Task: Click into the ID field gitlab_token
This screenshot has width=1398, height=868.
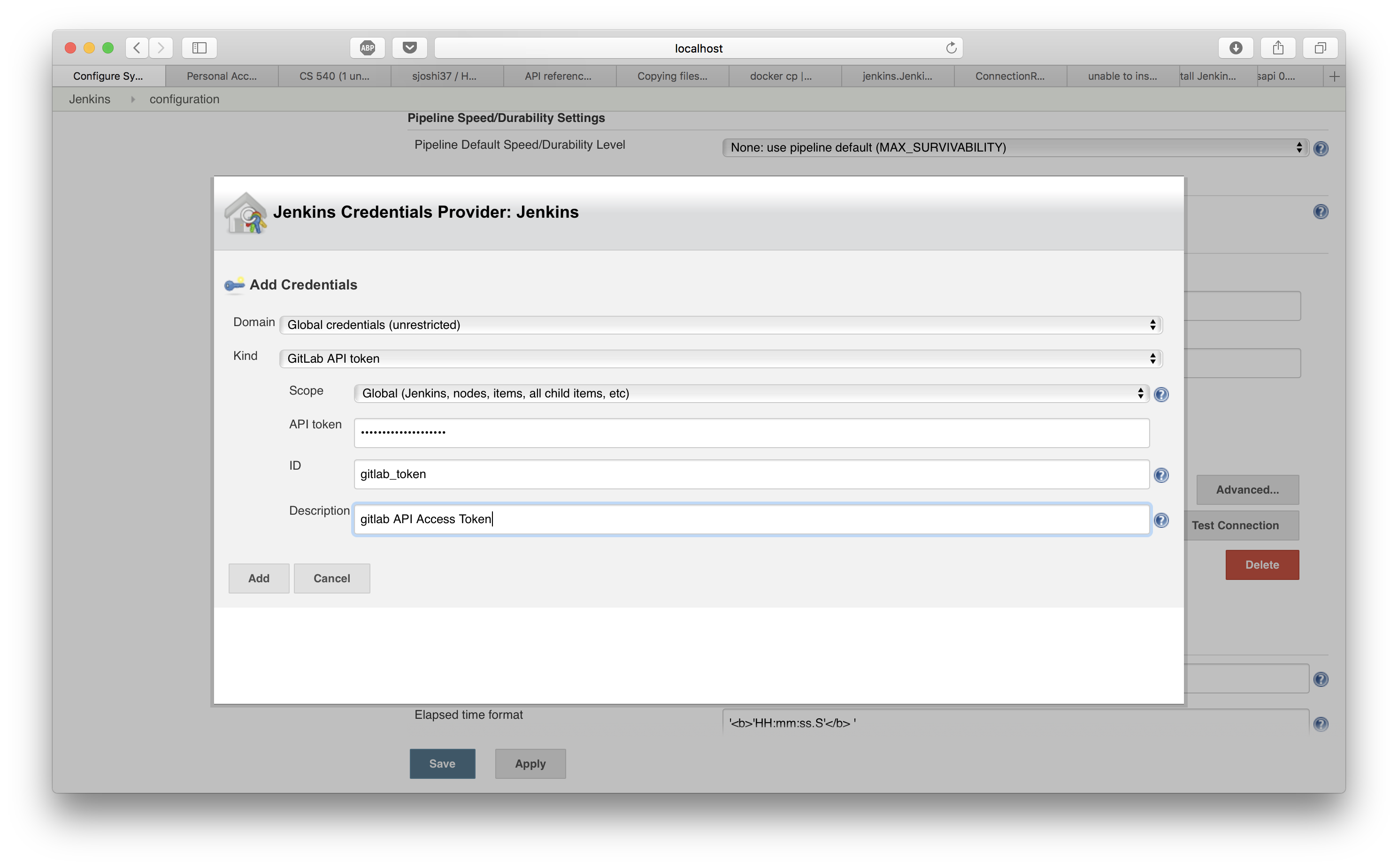Action: pos(751,474)
